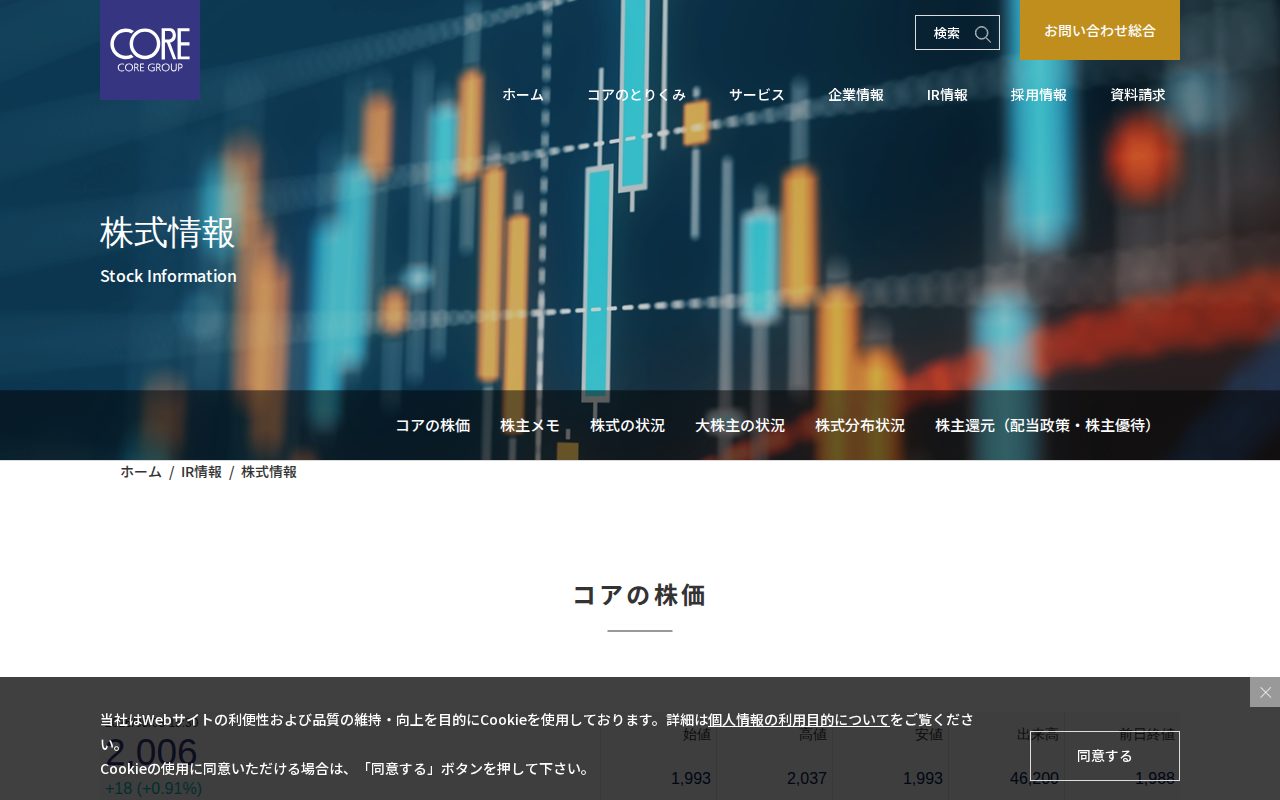This screenshot has height=800, width=1280.
Task: Jump to 株式の状況 section tab
Action: pos(627,425)
